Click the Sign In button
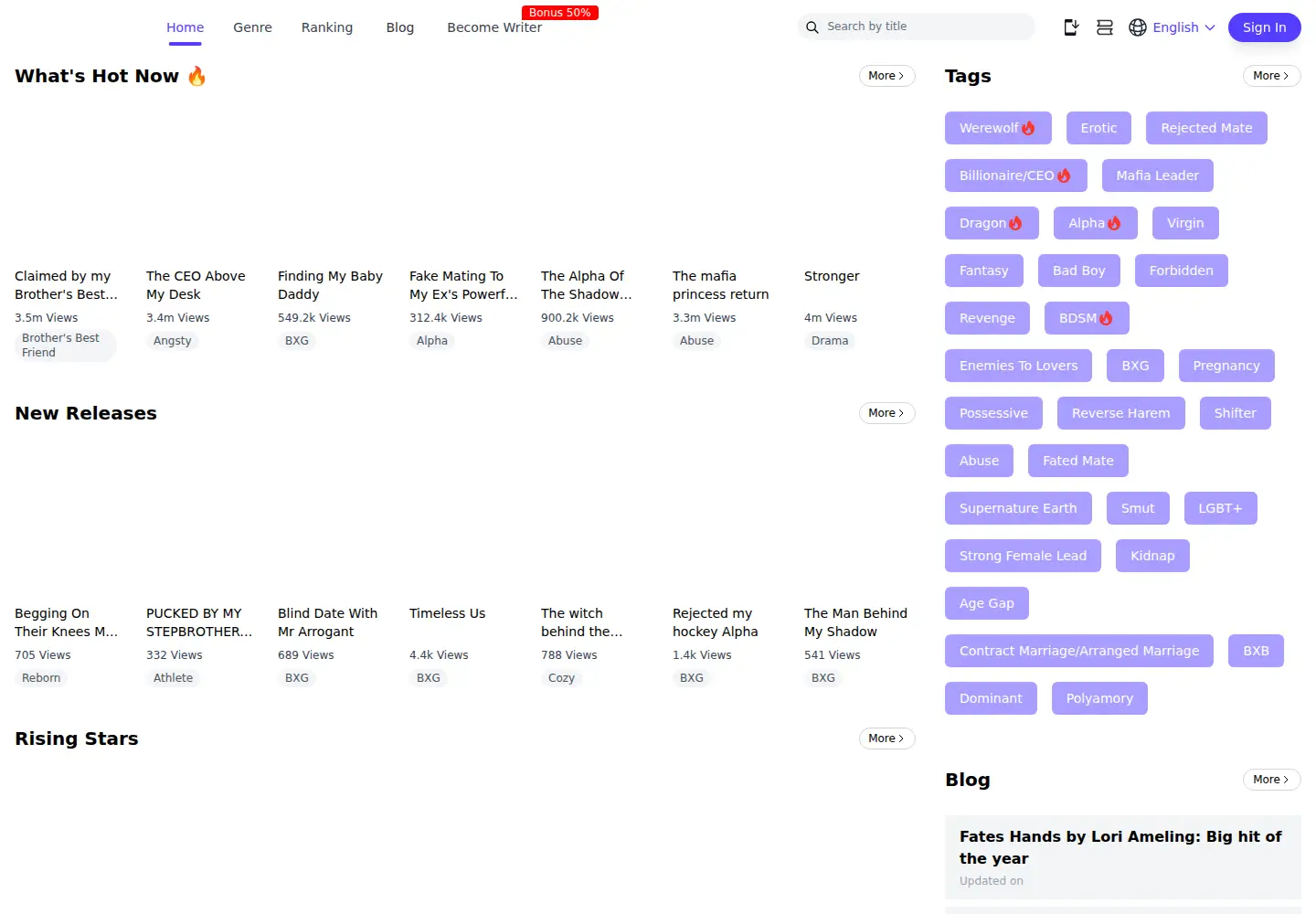 click(x=1264, y=27)
